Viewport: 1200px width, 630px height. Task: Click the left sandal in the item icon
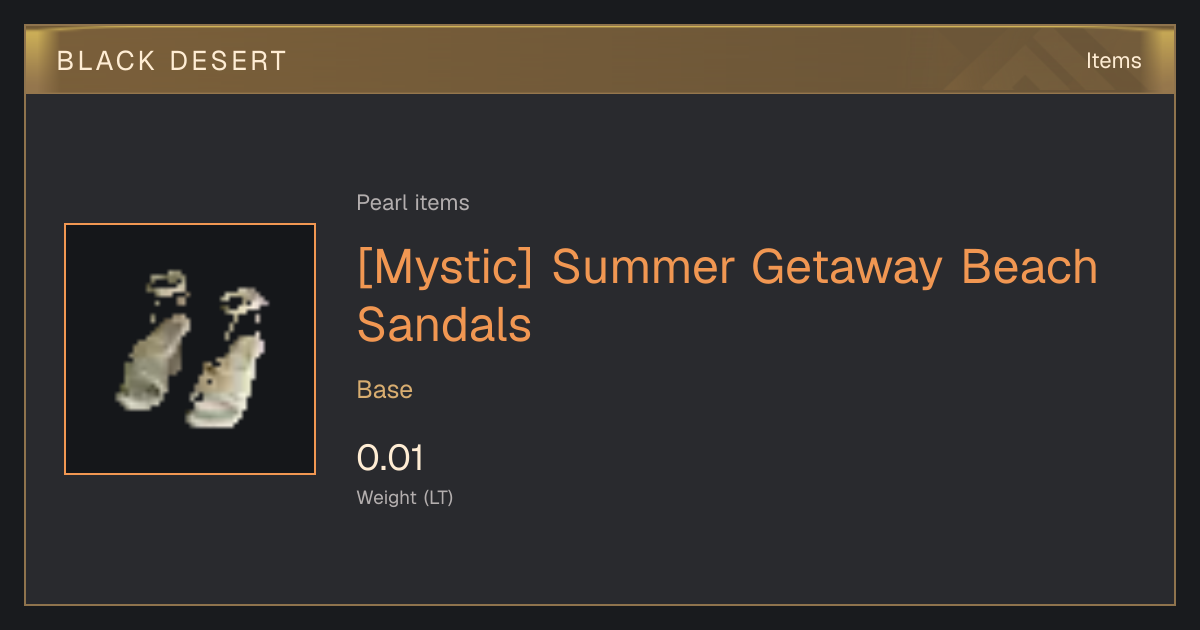click(153, 340)
